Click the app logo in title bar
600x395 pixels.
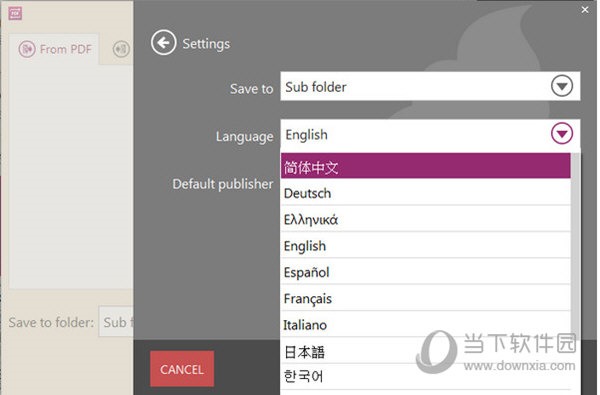tap(15, 13)
